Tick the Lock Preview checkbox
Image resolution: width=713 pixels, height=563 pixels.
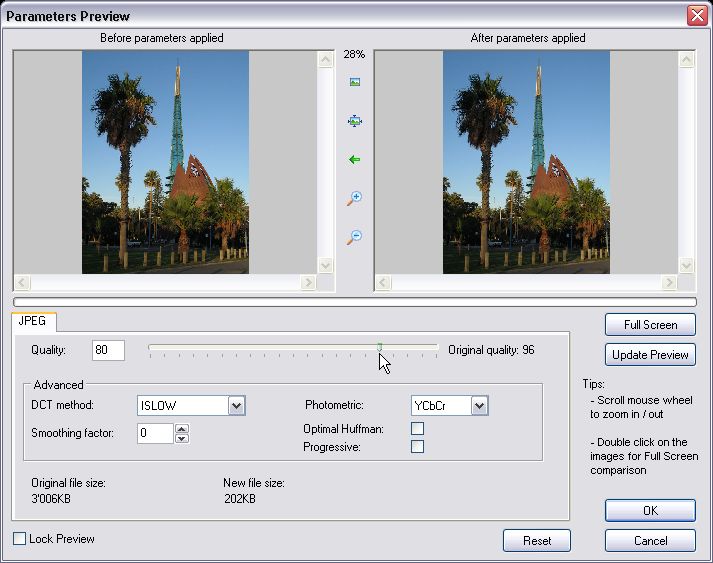[20, 539]
